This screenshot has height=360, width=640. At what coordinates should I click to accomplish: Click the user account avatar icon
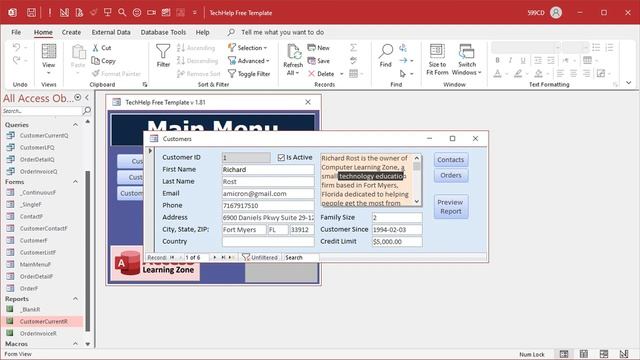(x=556, y=13)
